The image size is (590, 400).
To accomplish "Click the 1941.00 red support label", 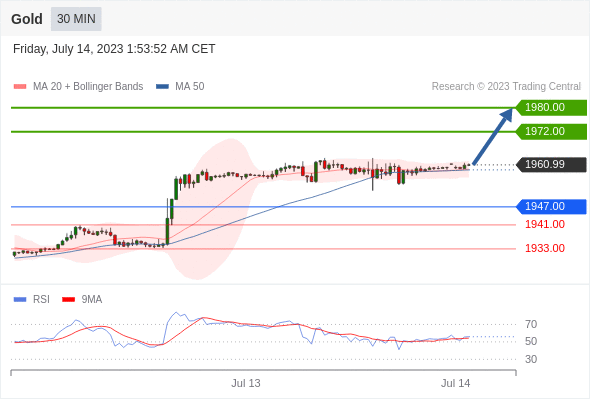I will coord(545,225).
